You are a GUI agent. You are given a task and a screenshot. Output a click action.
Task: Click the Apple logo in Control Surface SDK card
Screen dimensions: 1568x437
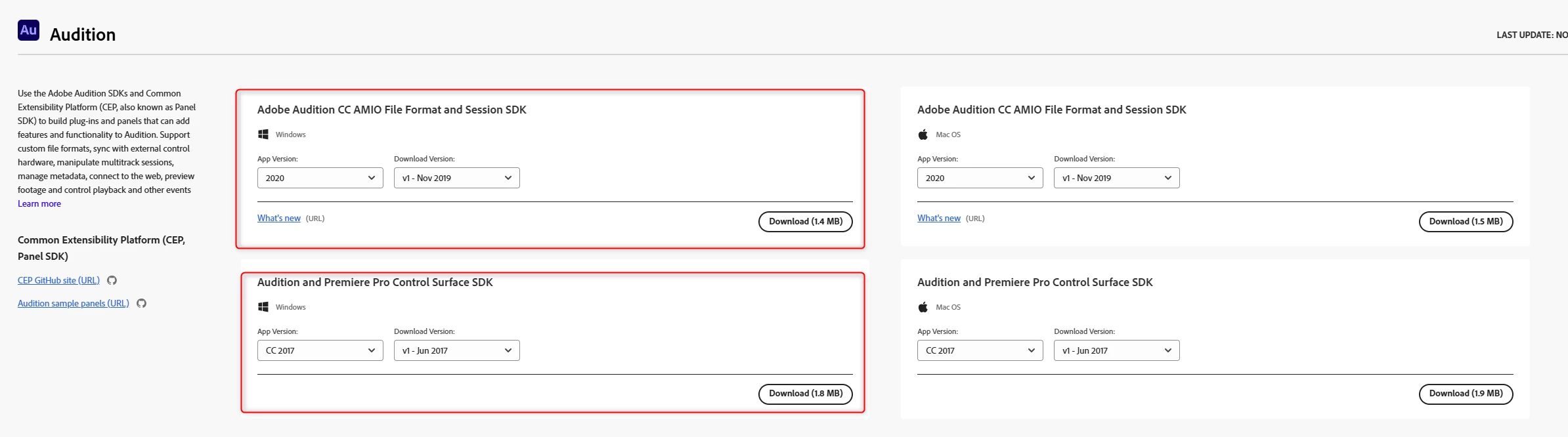point(923,306)
